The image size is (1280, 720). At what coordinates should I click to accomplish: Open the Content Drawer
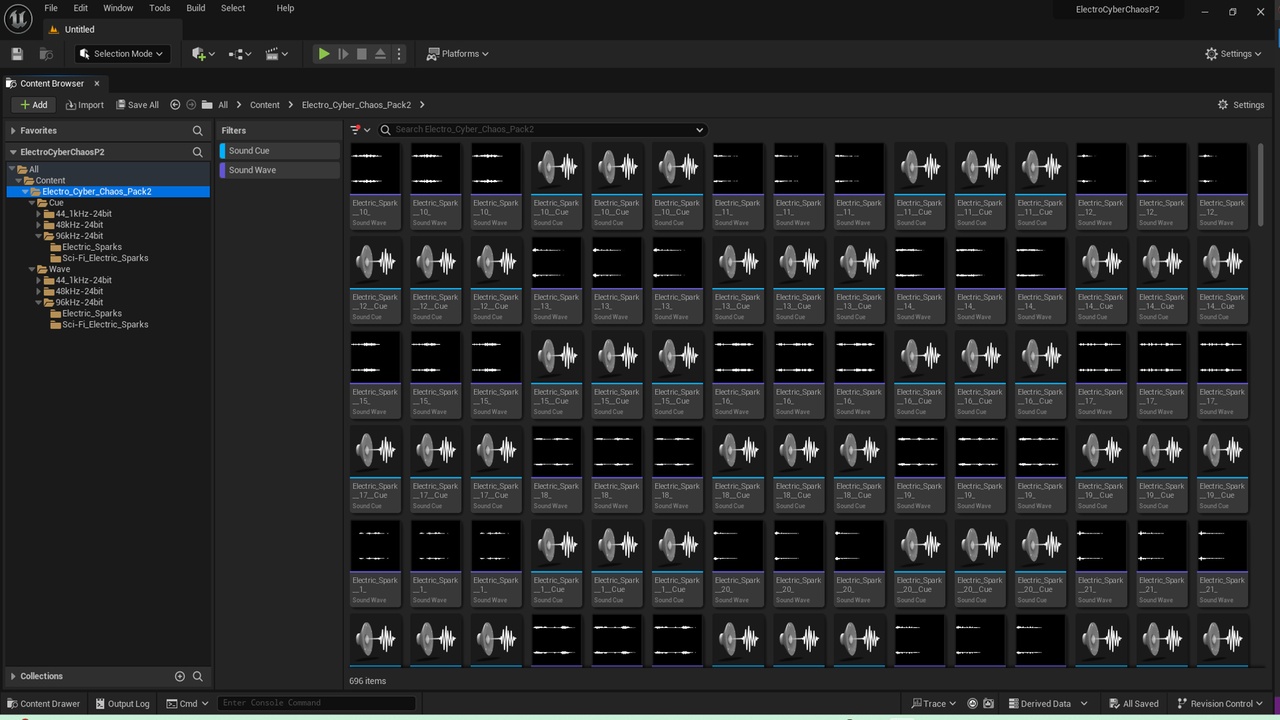pyautogui.click(x=43, y=703)
